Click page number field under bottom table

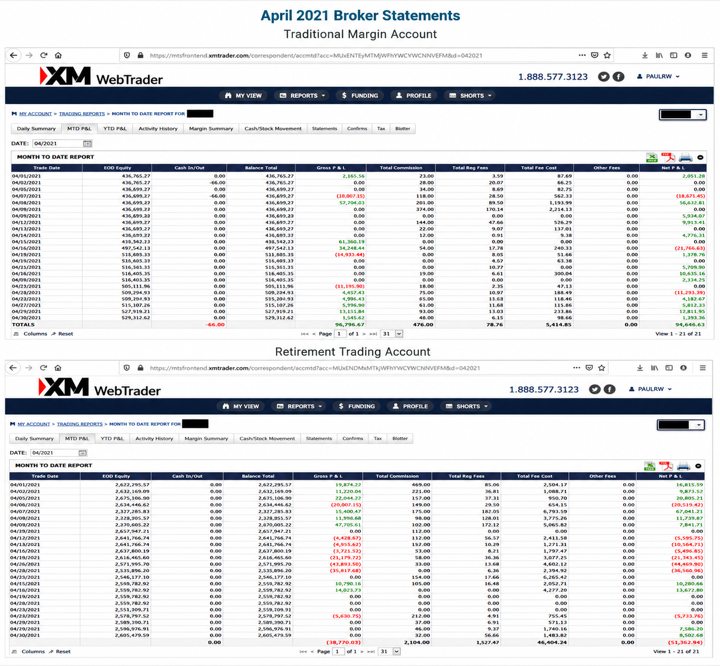339,651
